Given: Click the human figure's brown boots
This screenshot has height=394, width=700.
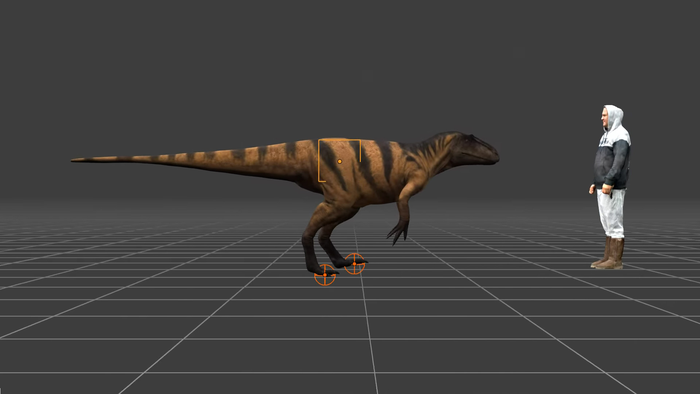Looking at the screenshot, I should tap(609, 253).
